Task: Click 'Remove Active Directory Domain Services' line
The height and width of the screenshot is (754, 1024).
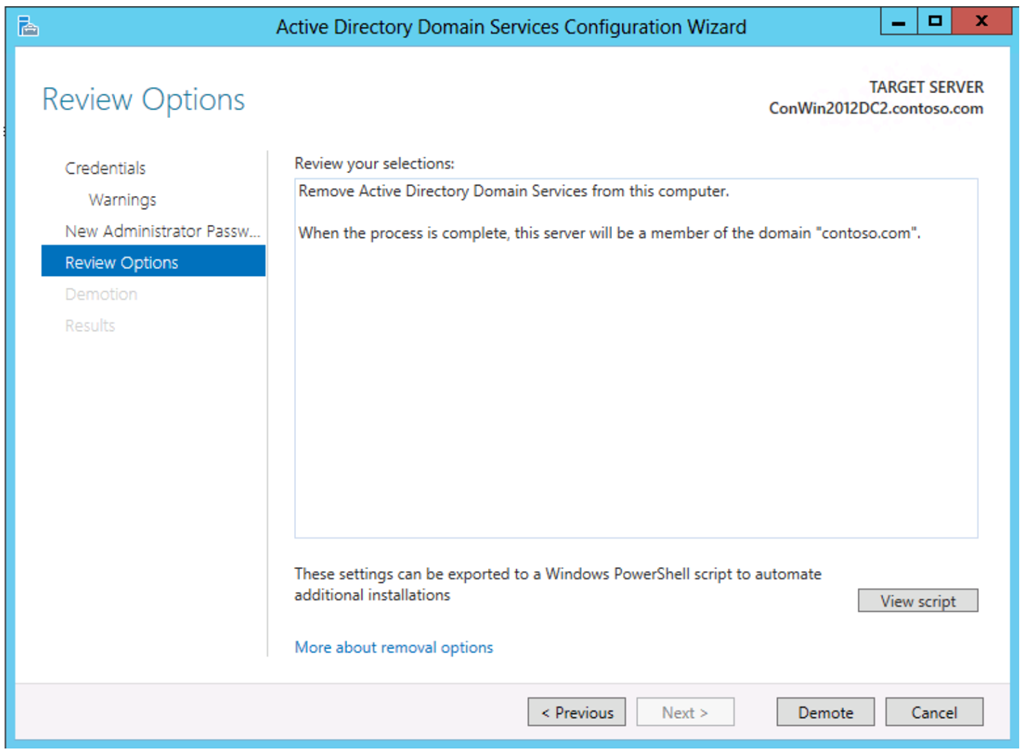Action: [513, 191]
